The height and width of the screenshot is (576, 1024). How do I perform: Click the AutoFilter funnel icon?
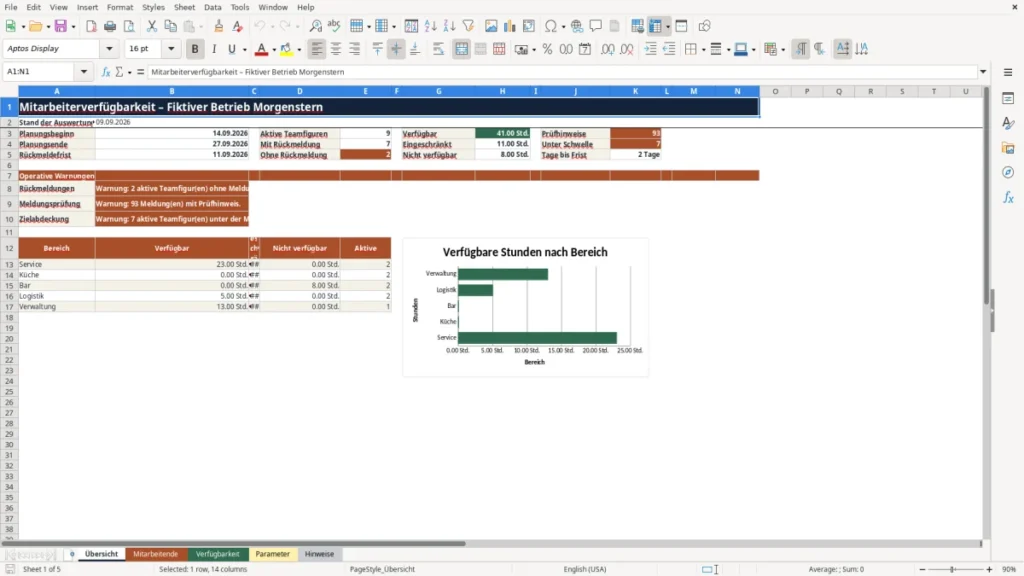(x=468, y=26)
